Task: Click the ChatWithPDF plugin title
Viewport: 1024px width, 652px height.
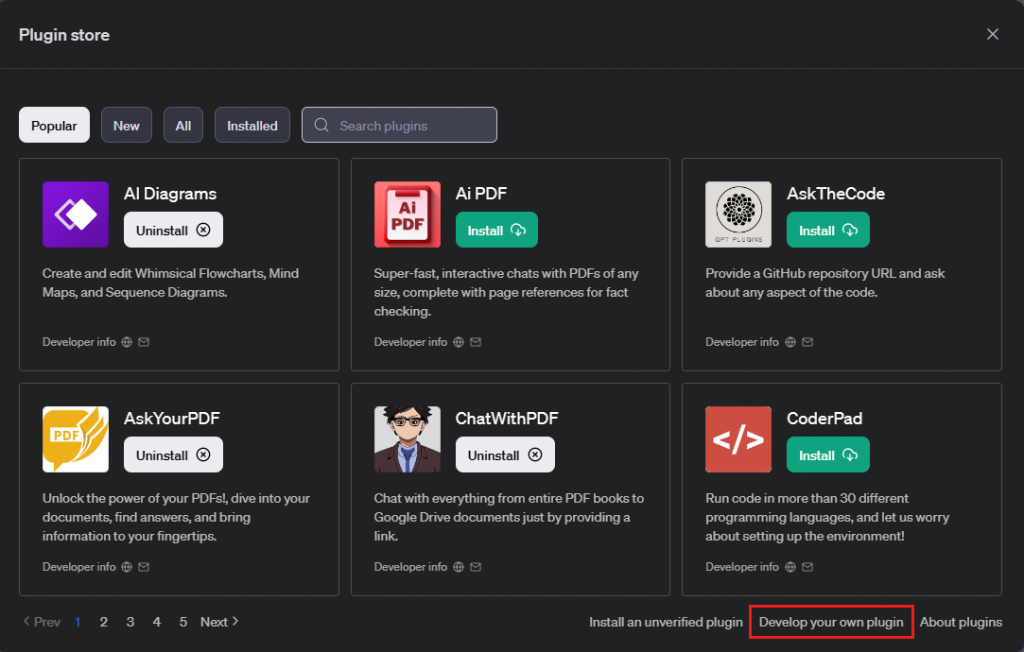Action: (x=507, y=418)
